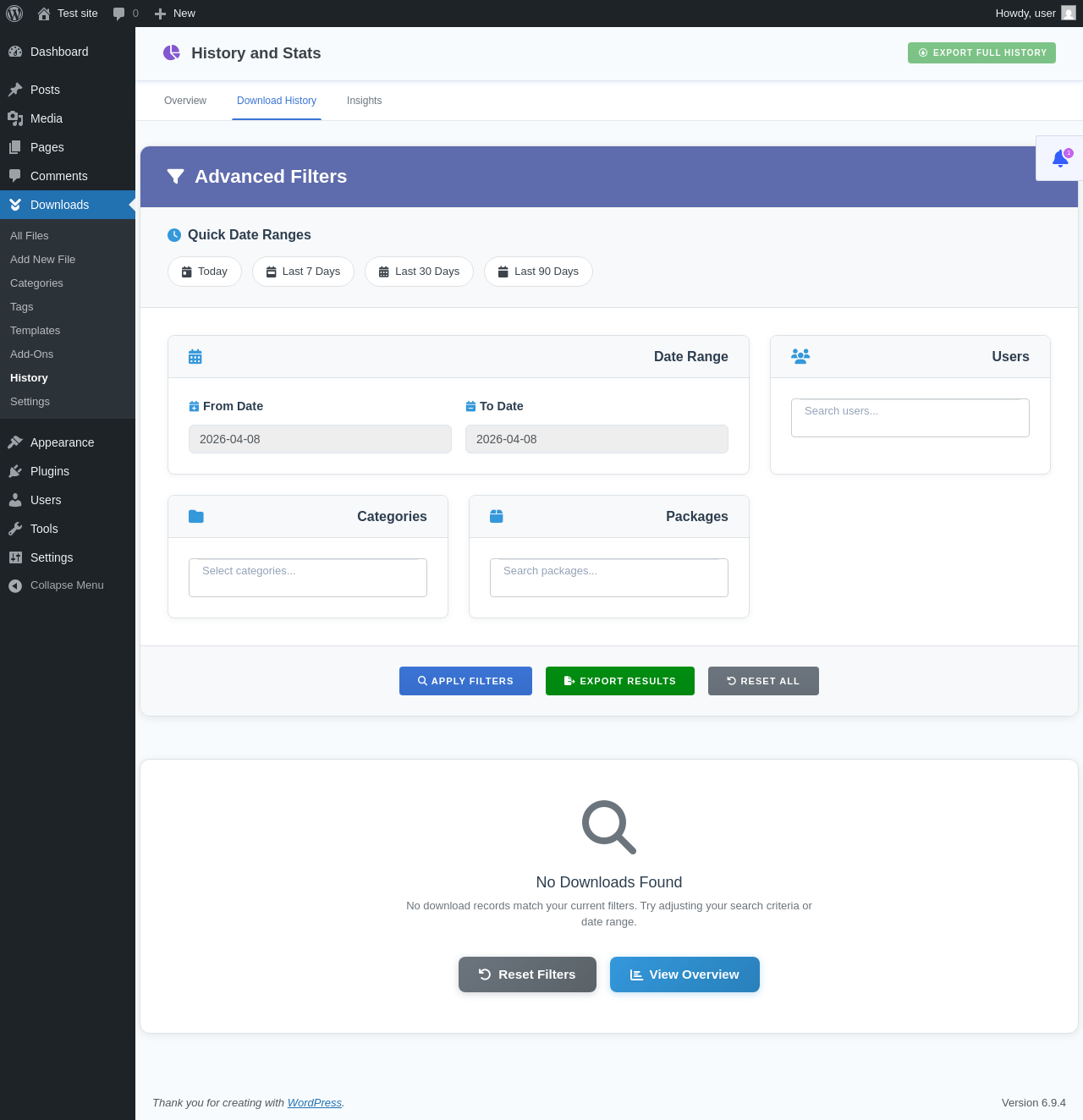Switch to the Insights tab
Viewport: 1083px width, 1120px height.
(364, 101)
